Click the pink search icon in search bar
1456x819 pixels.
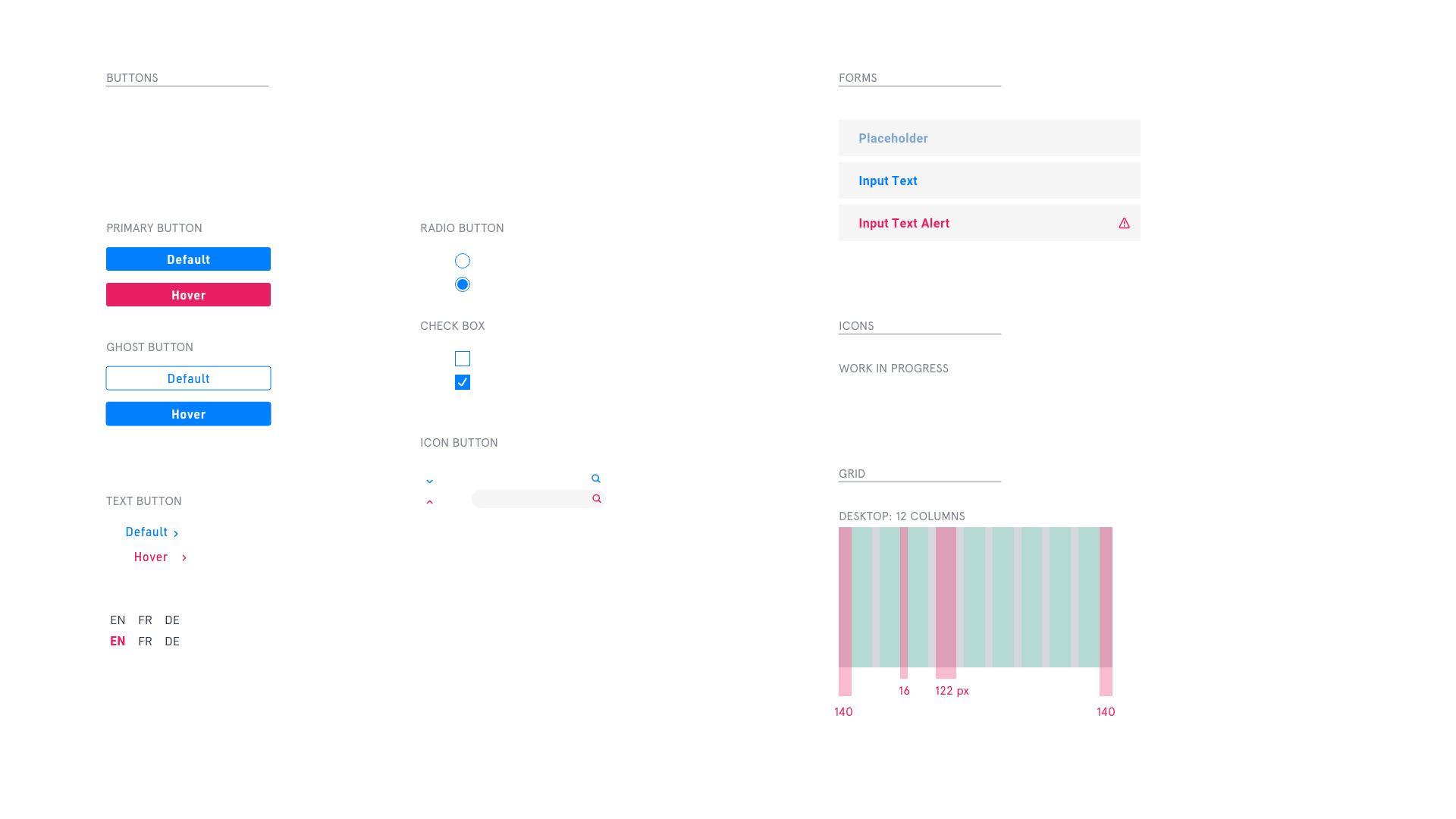coord(597,499)
